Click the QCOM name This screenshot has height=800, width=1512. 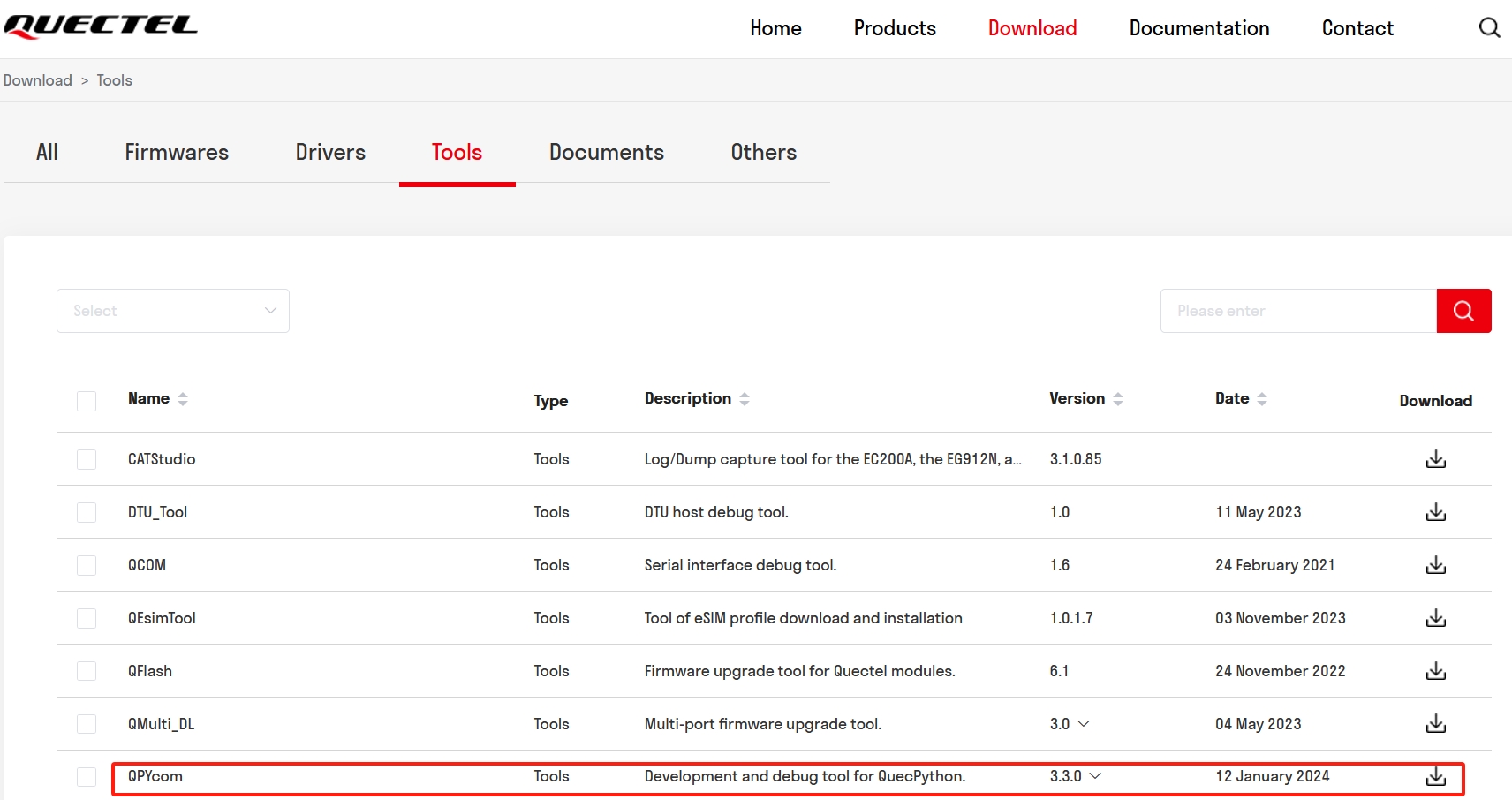pos(147,565)
